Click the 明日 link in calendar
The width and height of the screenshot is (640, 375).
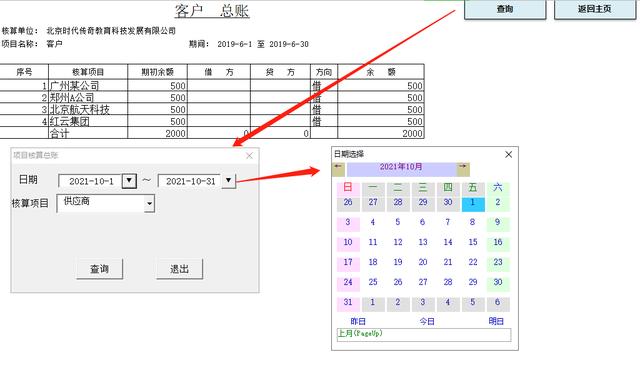pos(496,322)
